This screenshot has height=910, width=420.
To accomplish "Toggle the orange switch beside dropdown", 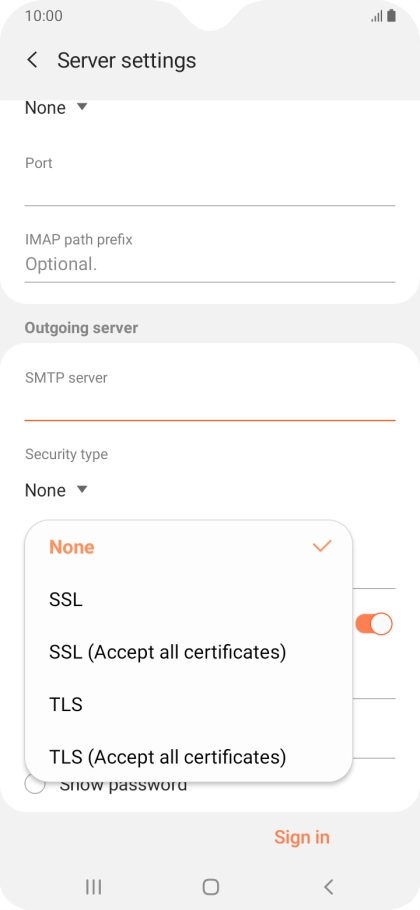I will click(374, 624).
